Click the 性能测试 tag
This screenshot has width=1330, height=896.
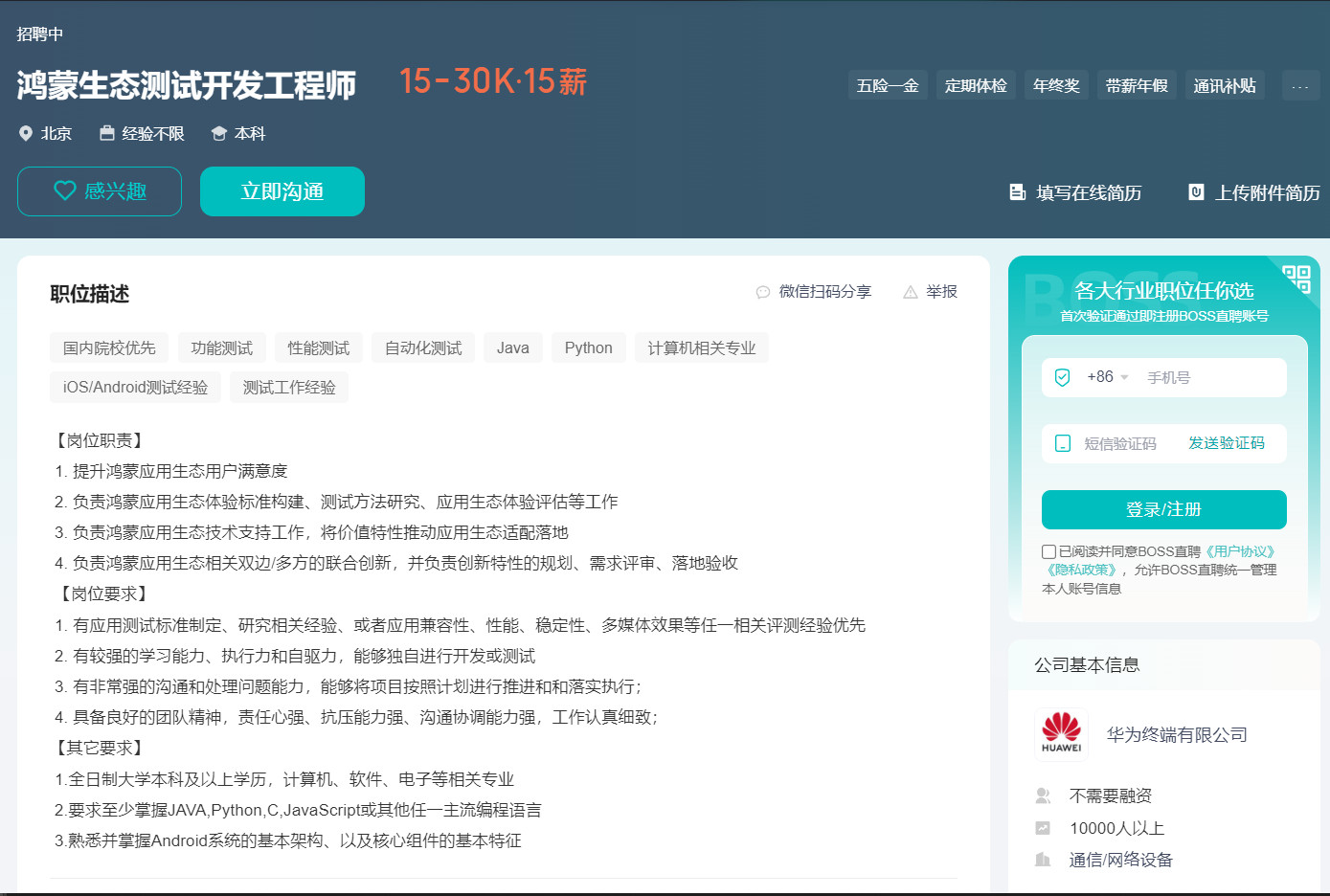coord(319,347)
